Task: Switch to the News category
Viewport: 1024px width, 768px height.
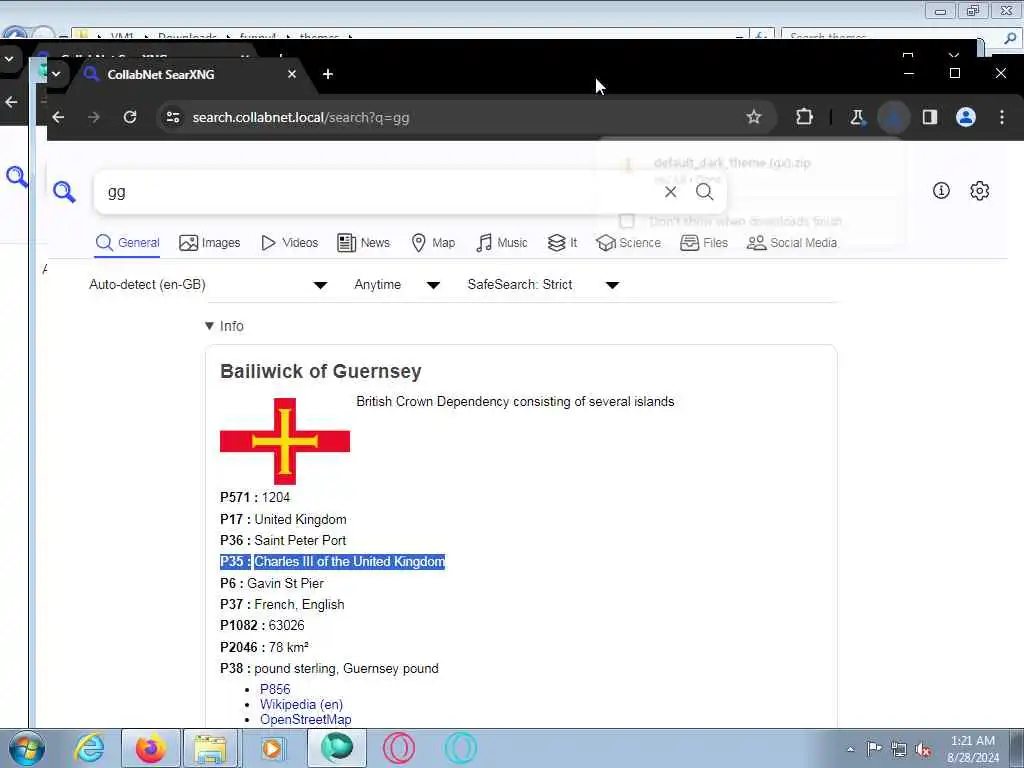Action: (x=363, y=243)
